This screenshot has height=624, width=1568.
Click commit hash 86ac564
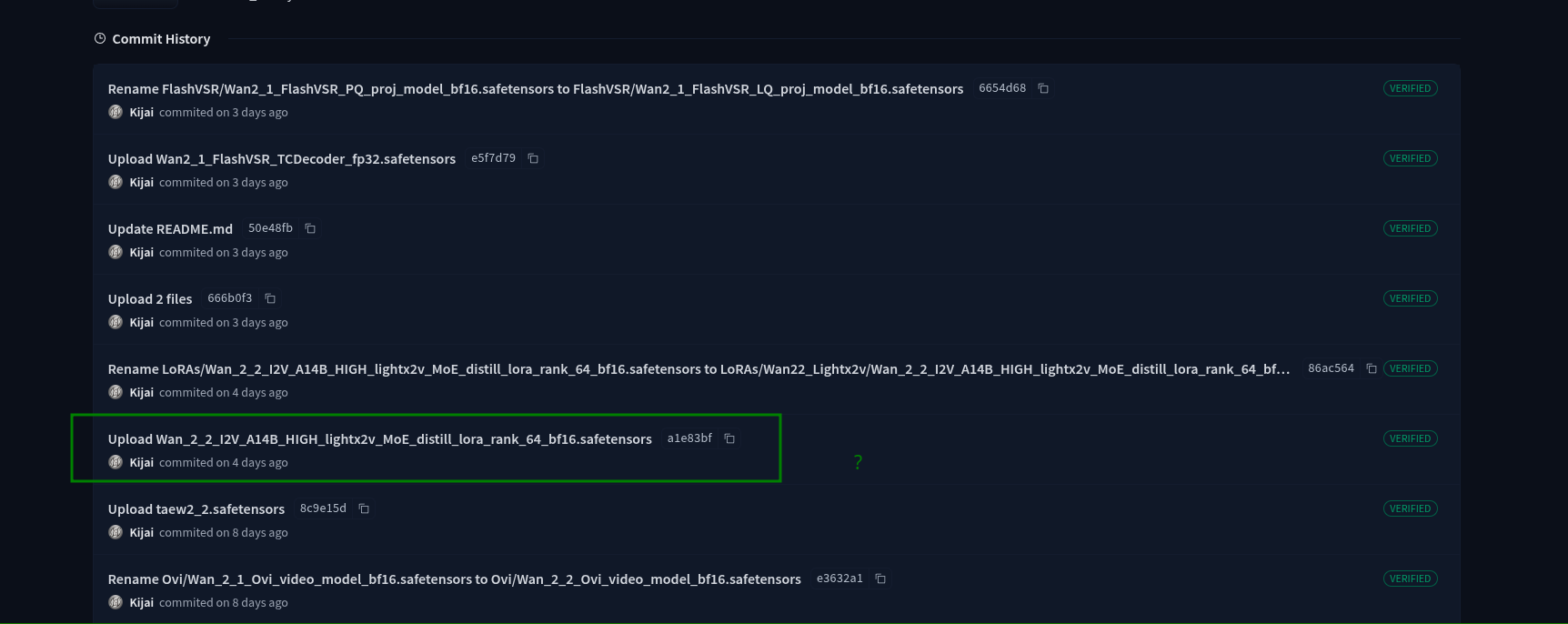click(1331, 368)
